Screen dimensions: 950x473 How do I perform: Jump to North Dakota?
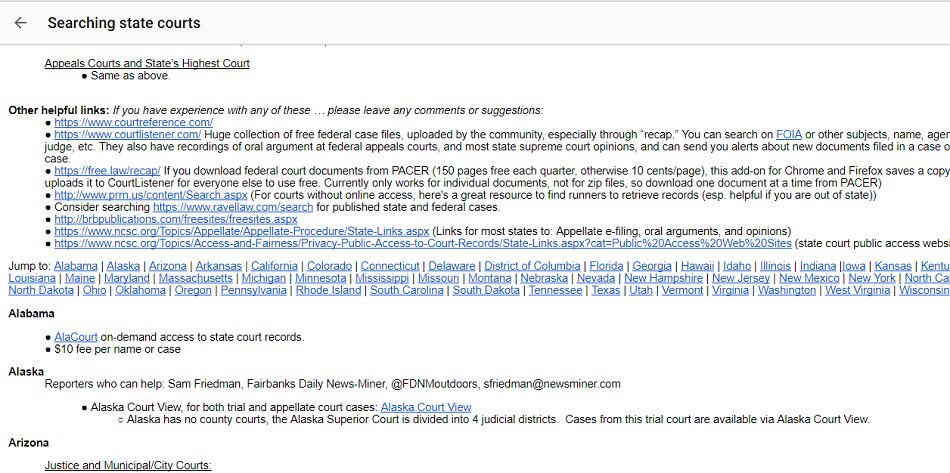pos(41,290)
